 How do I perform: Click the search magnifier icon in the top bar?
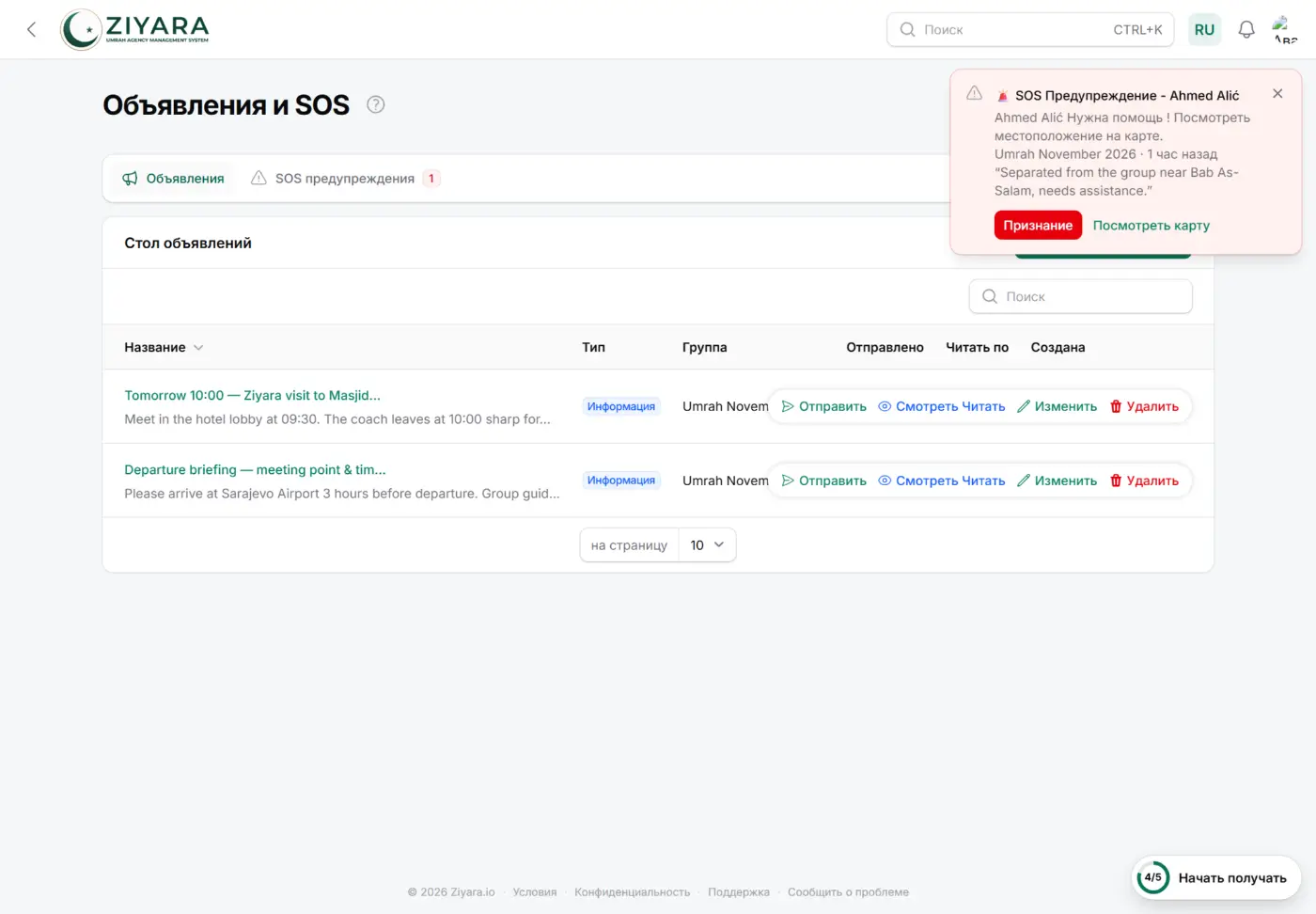coord(907,29)
